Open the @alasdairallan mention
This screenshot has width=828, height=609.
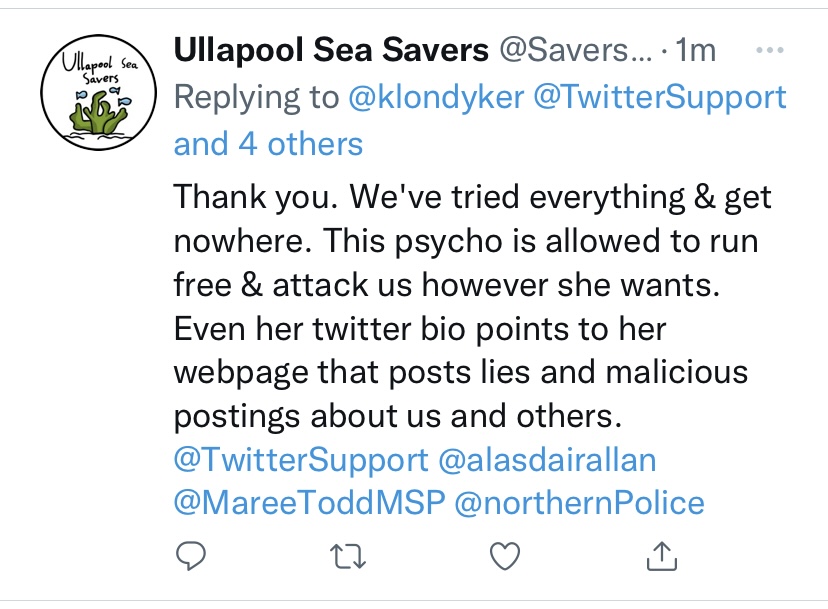point(549,459)
